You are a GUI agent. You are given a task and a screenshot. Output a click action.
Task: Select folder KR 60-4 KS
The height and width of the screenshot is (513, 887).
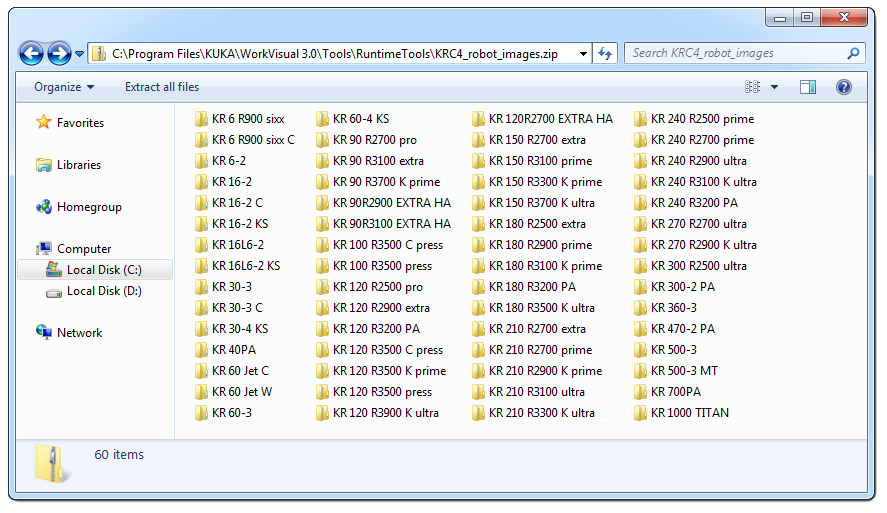click(x=353, y=119)
